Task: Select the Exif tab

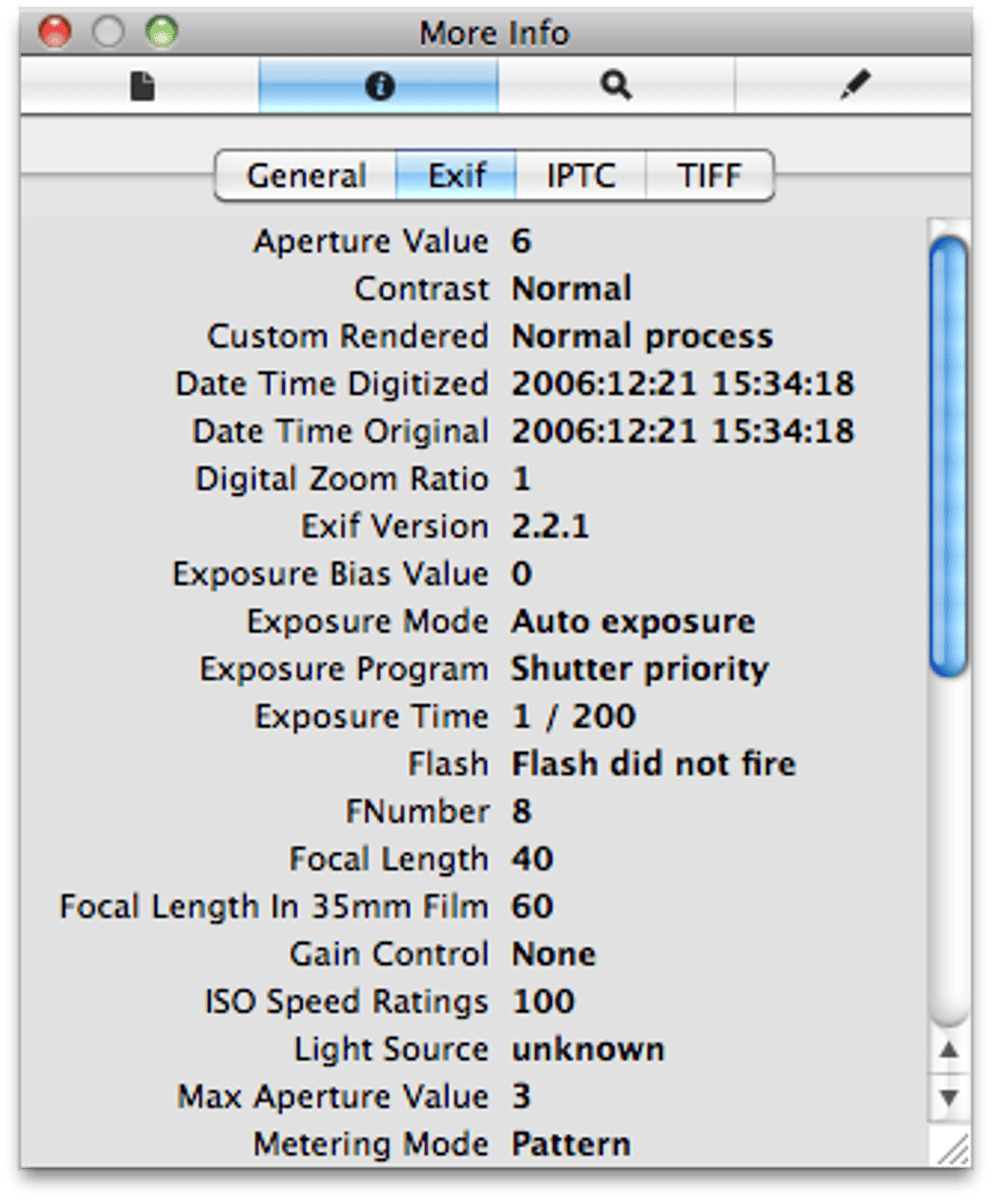Action: click(456, 176)
